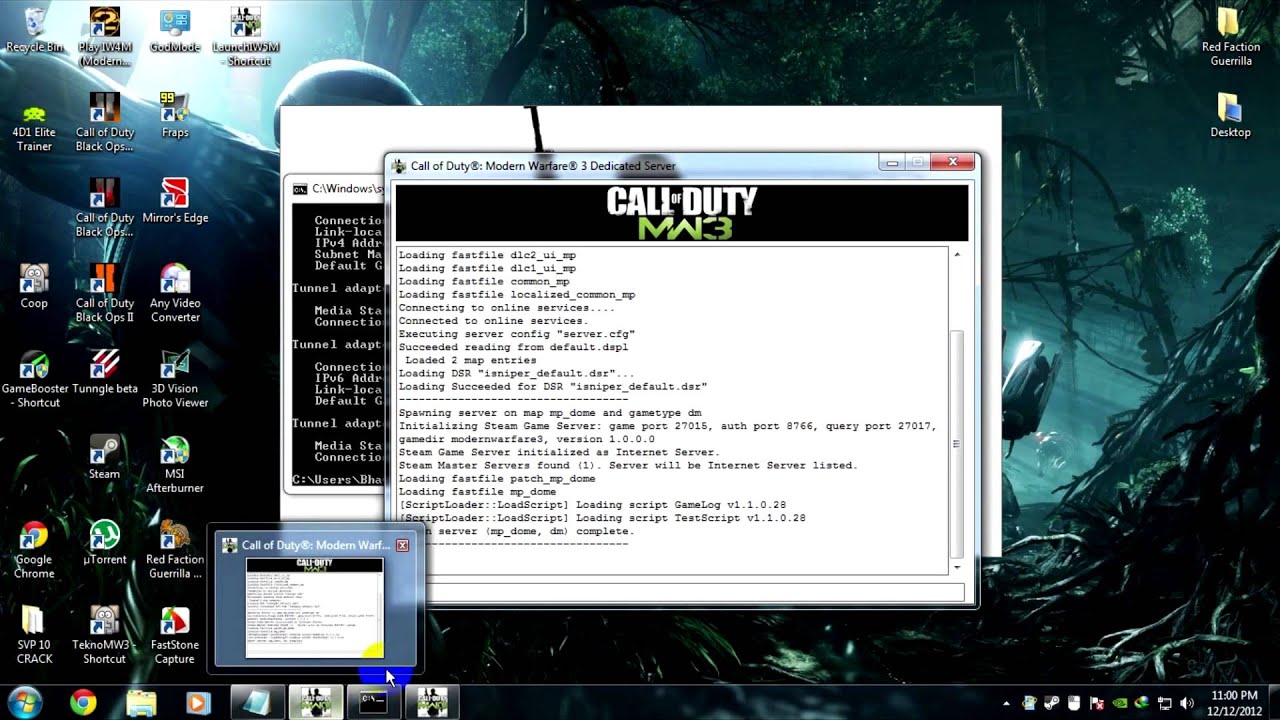Click the line 'Steam Game Server initialized as Internet Server.'
This screenshot has width=1280, height=720.
coord(557,452)
